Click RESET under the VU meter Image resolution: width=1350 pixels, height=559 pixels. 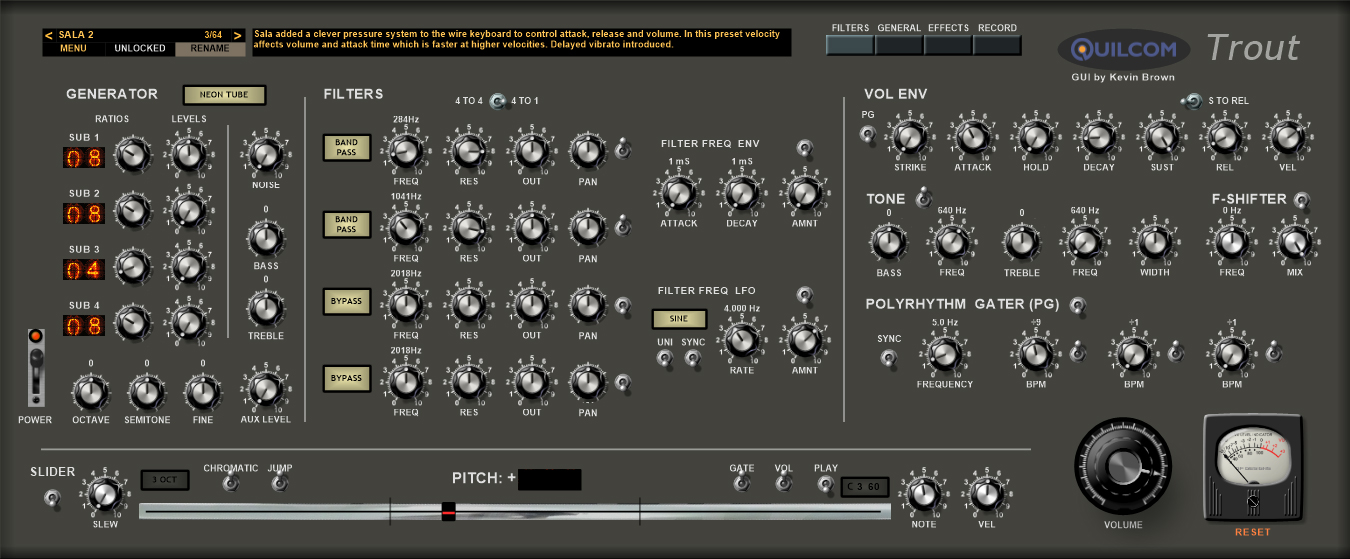(1253, 532)
